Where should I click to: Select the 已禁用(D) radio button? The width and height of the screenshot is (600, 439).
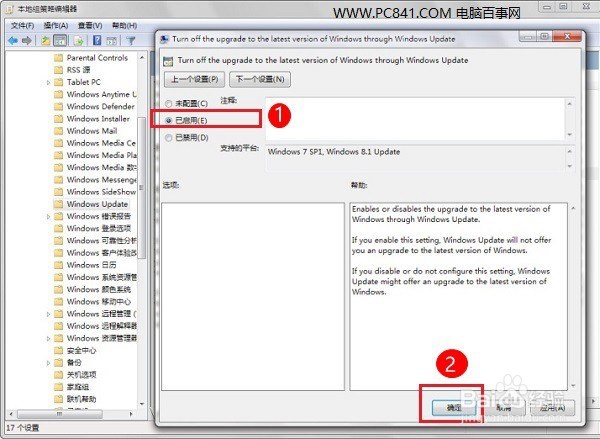click(168, 138)
